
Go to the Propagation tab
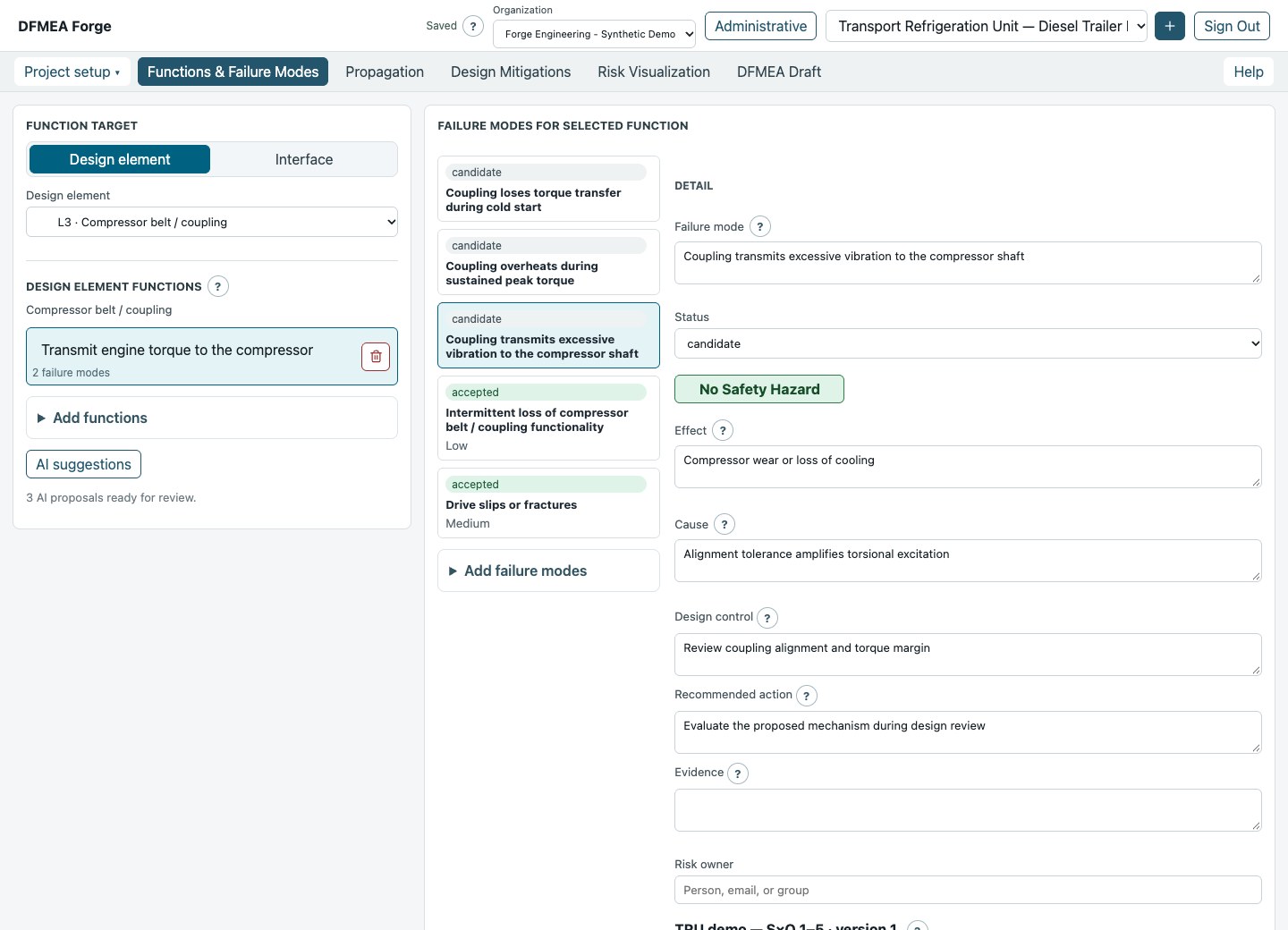pyautogui.click(x=385, y=72)
